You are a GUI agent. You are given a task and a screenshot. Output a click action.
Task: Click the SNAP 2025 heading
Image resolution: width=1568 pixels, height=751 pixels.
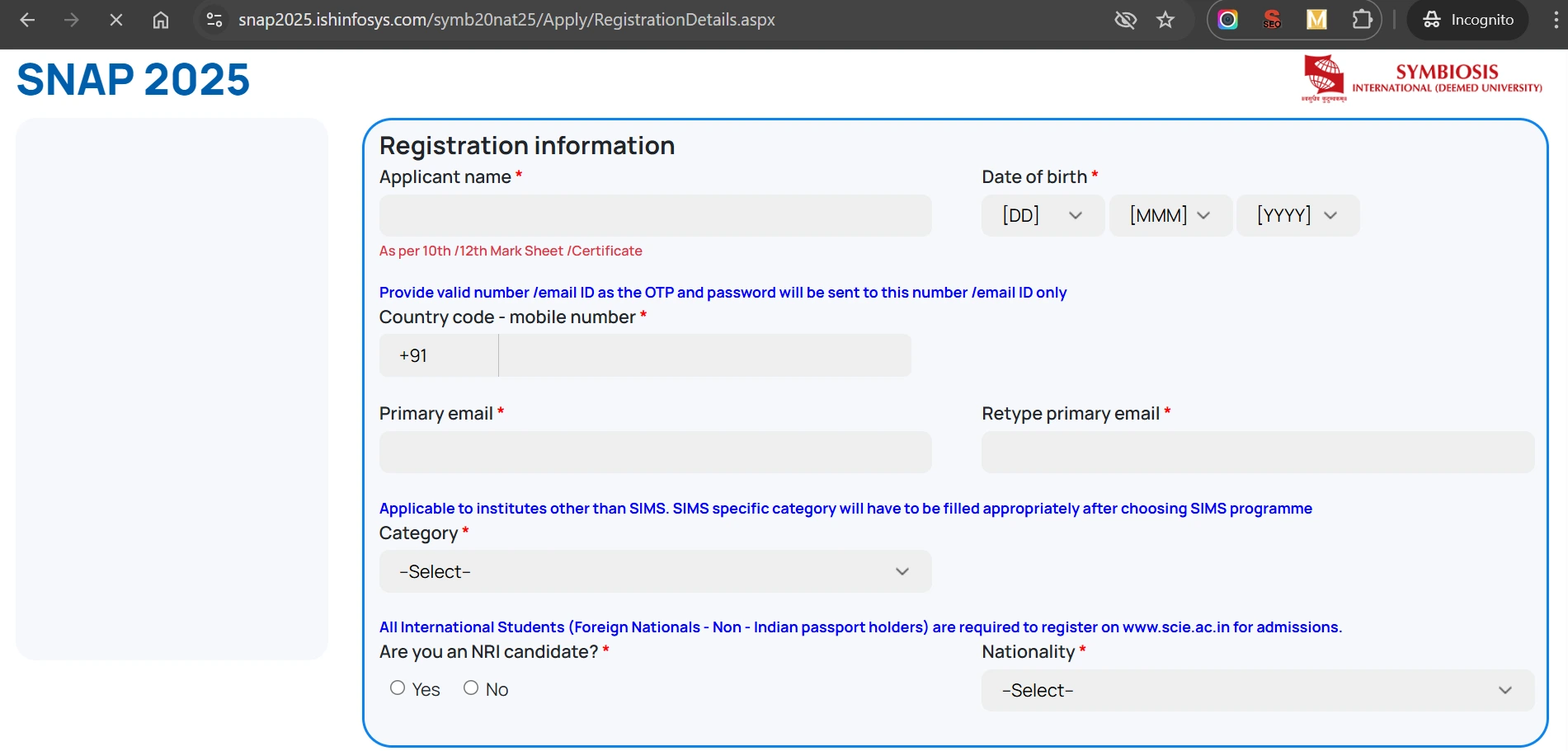[133, 80]
